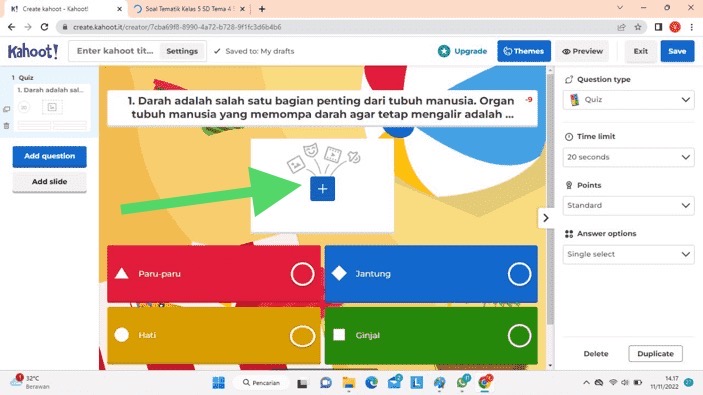
Task: Bookmark page with the star icon
Action: pyautogui.click(x=638, y=27)
